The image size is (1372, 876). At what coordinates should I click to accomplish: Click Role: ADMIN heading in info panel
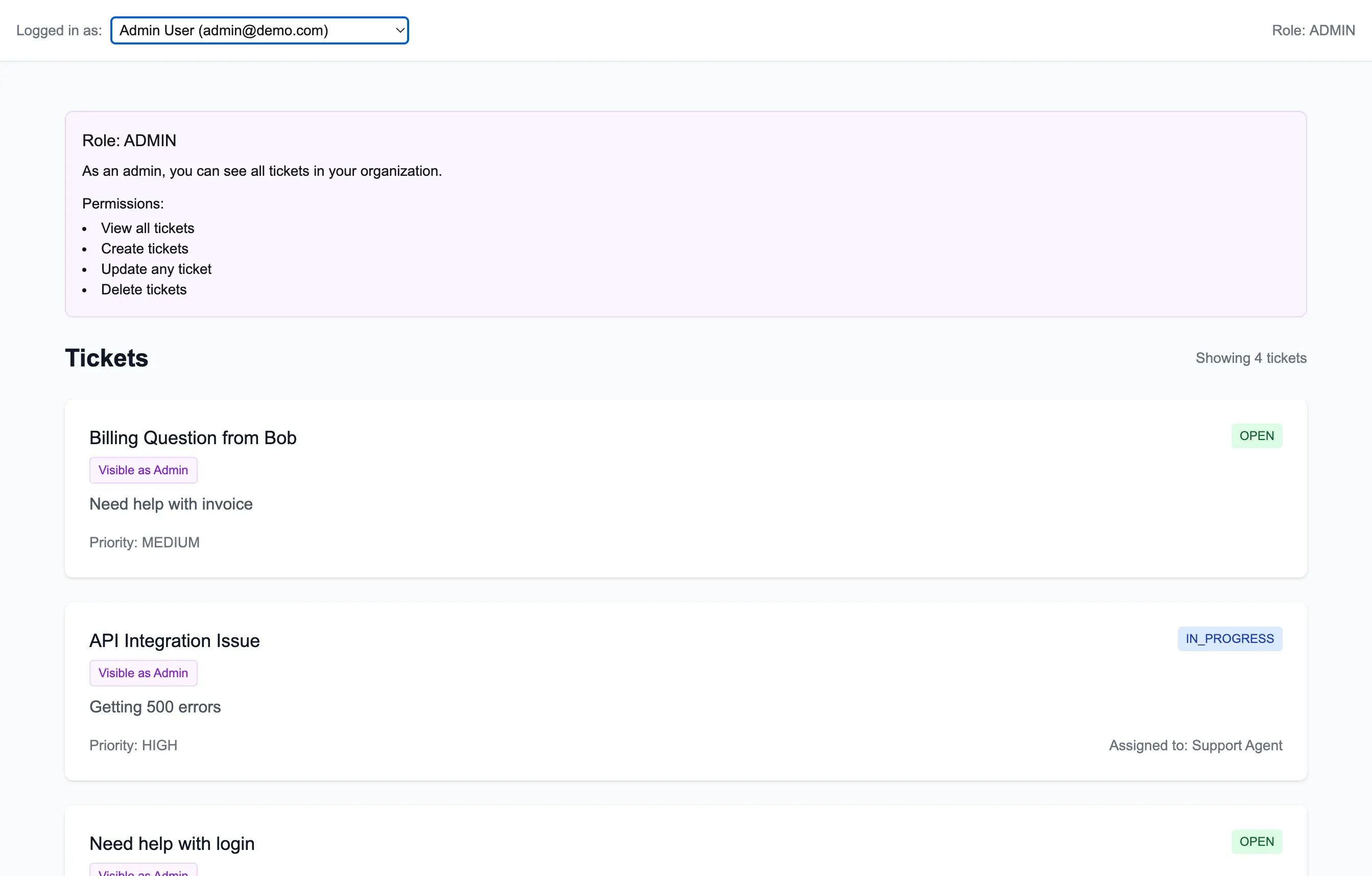[129, 140]
